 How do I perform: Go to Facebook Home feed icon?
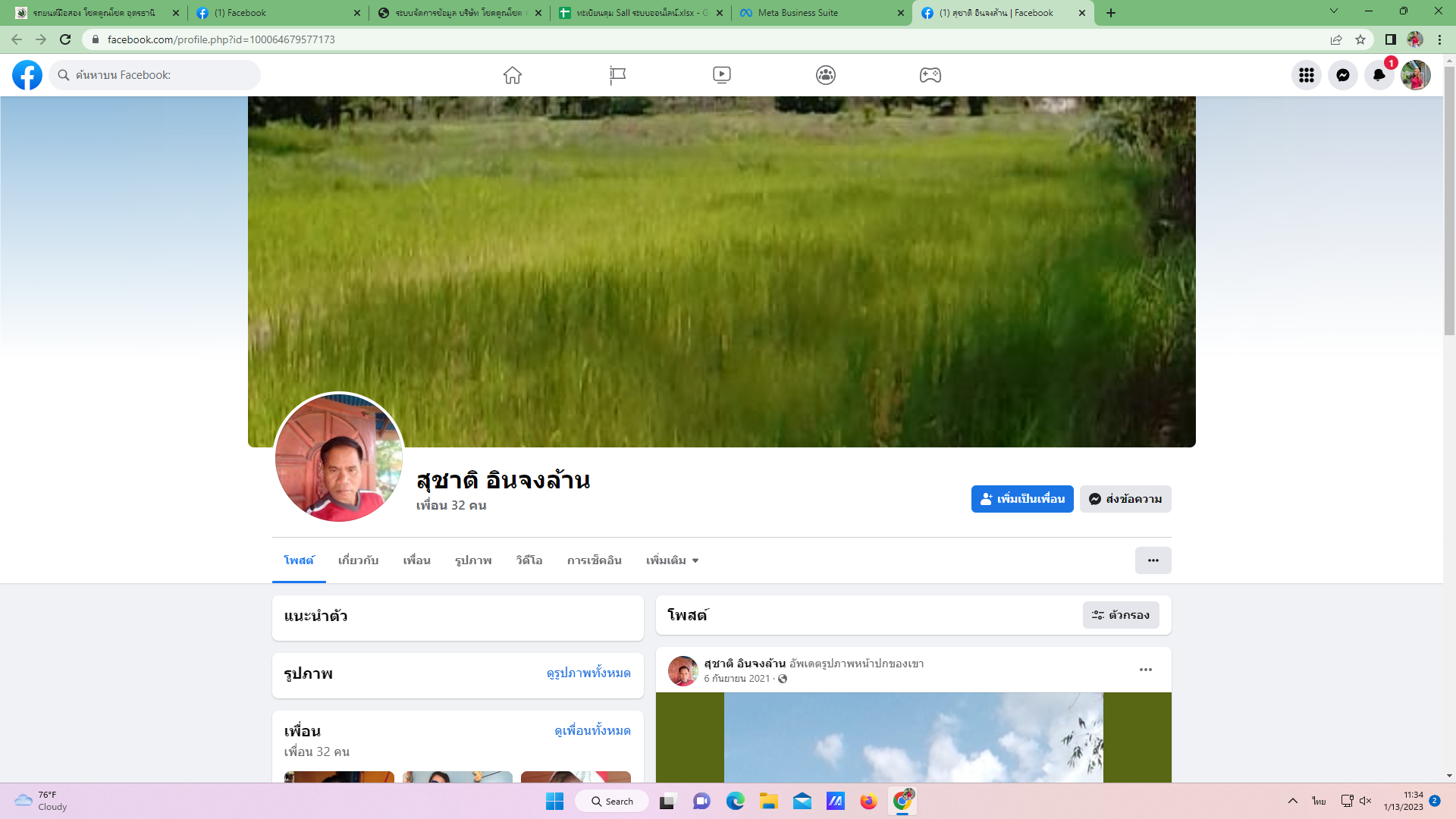coord(513,75)
